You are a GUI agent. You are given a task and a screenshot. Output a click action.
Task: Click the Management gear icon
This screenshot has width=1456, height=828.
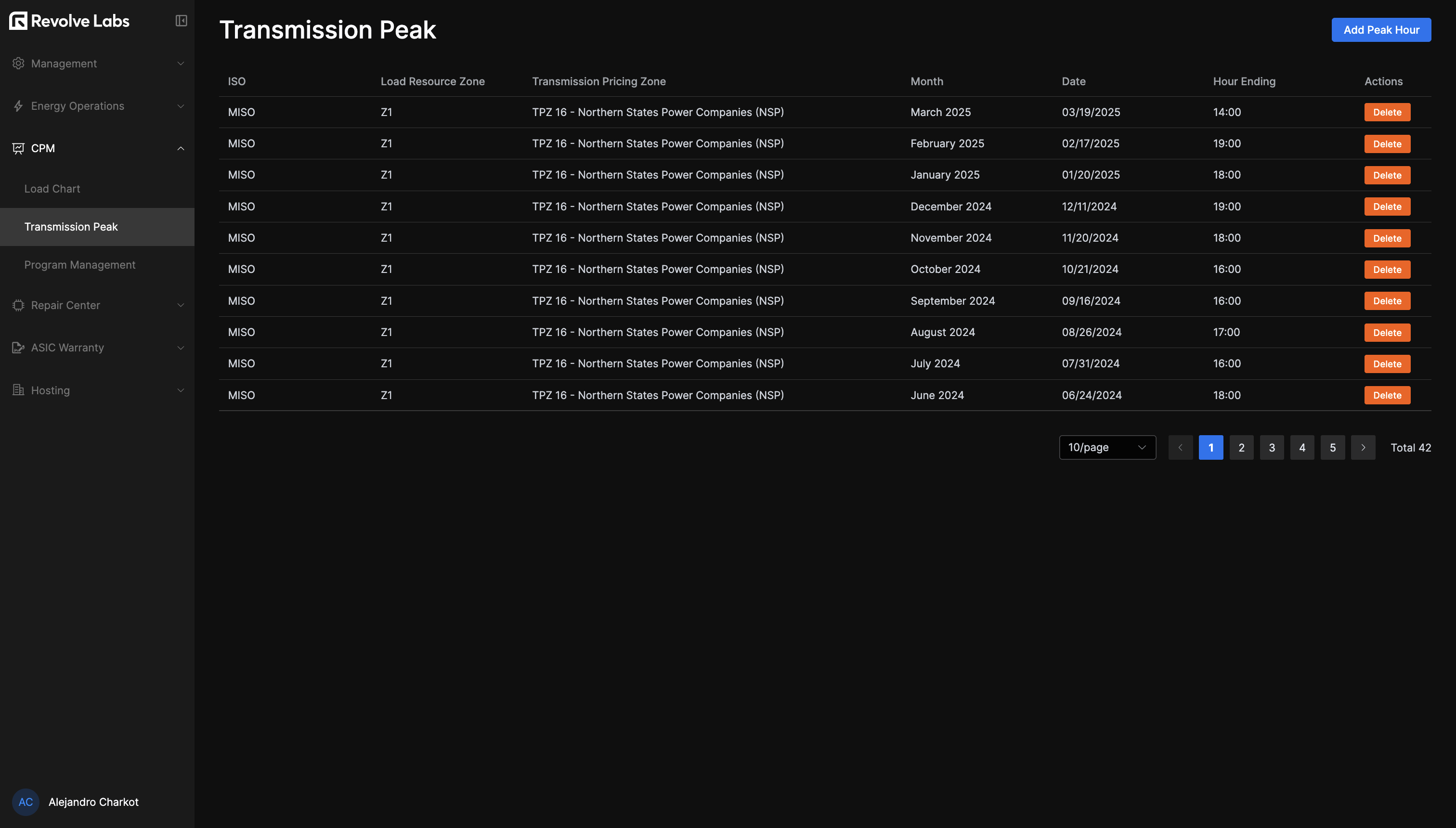point(18,64)
